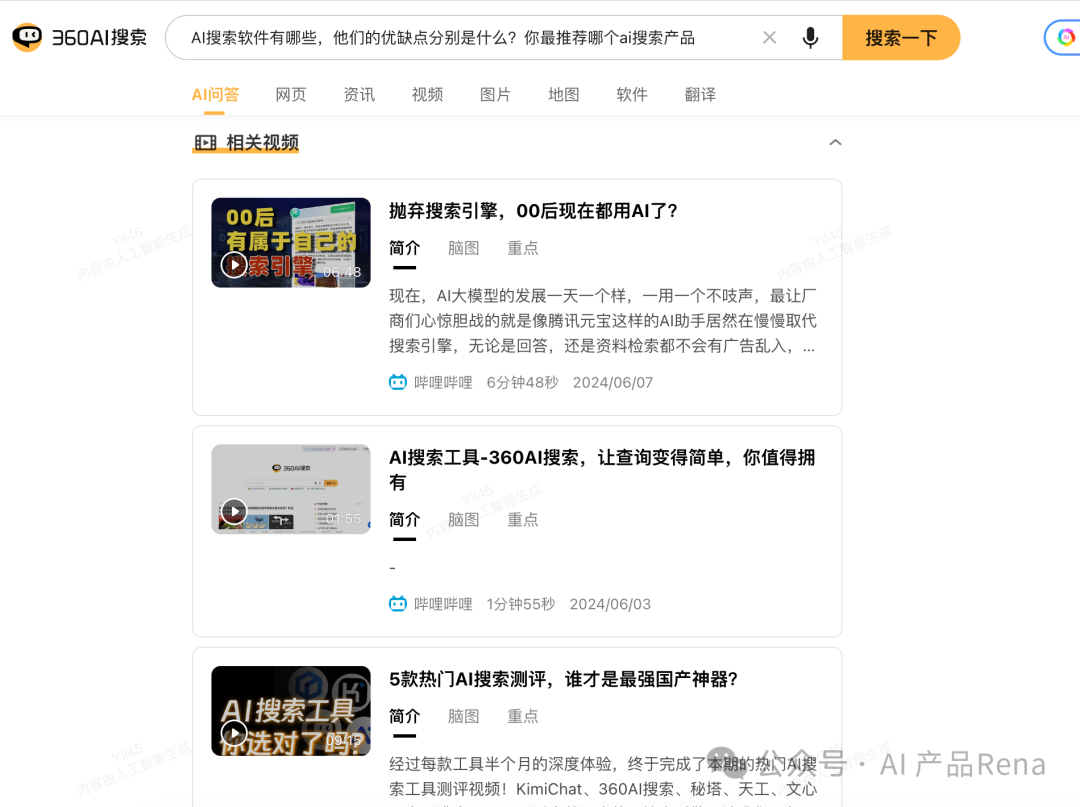Start voice input with the microphone icon
1080x807 pixels.
pos(811,37)
